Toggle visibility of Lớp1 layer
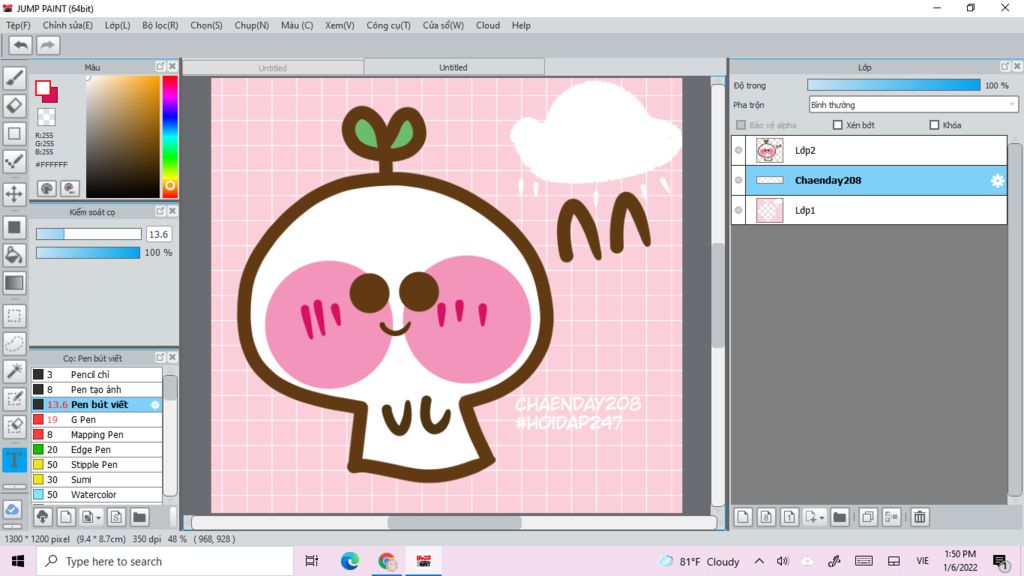The width and height of the screenshot is (1024, 576). 739,210
